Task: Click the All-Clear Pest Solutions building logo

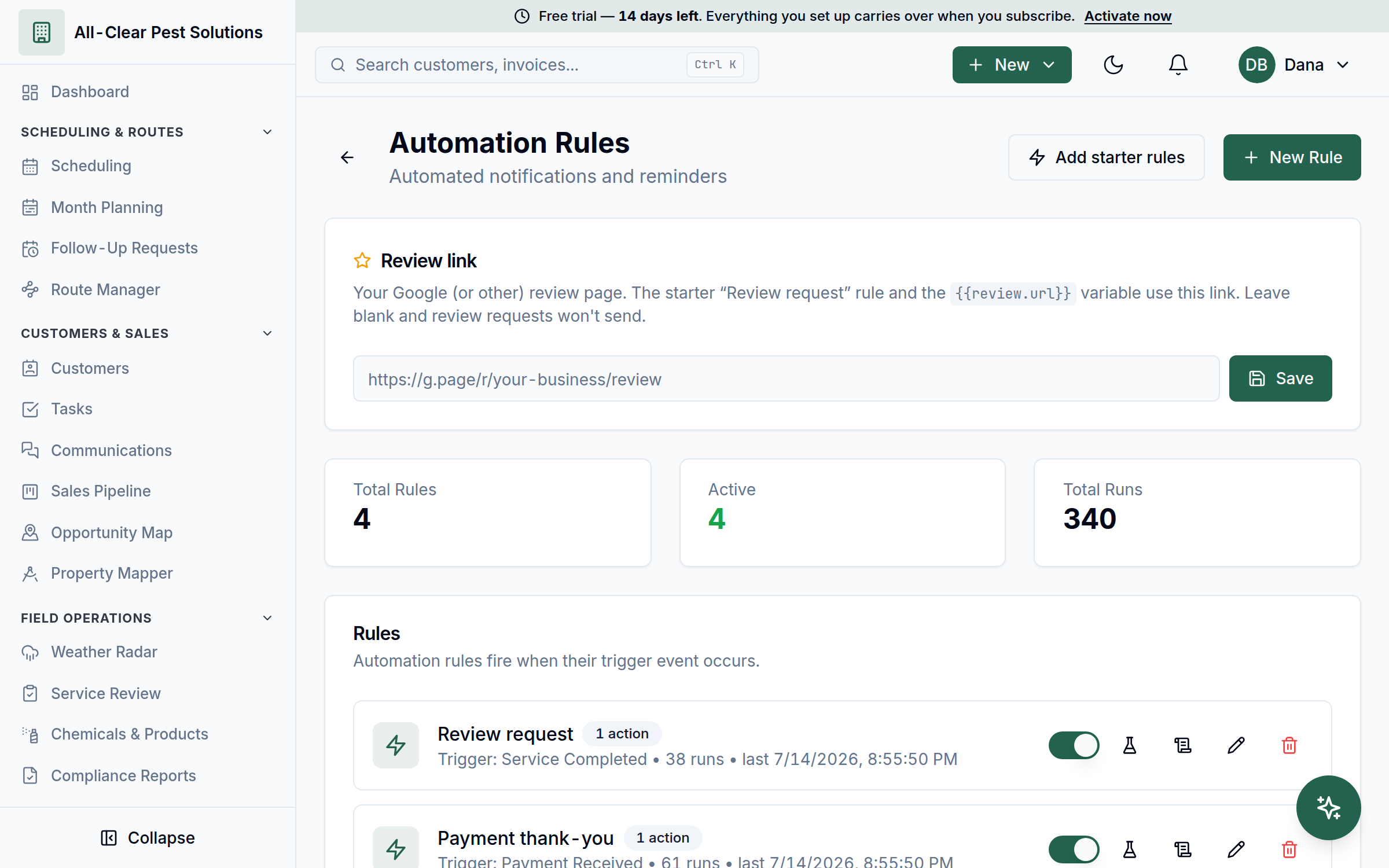Action: click(x=41, y=32)
